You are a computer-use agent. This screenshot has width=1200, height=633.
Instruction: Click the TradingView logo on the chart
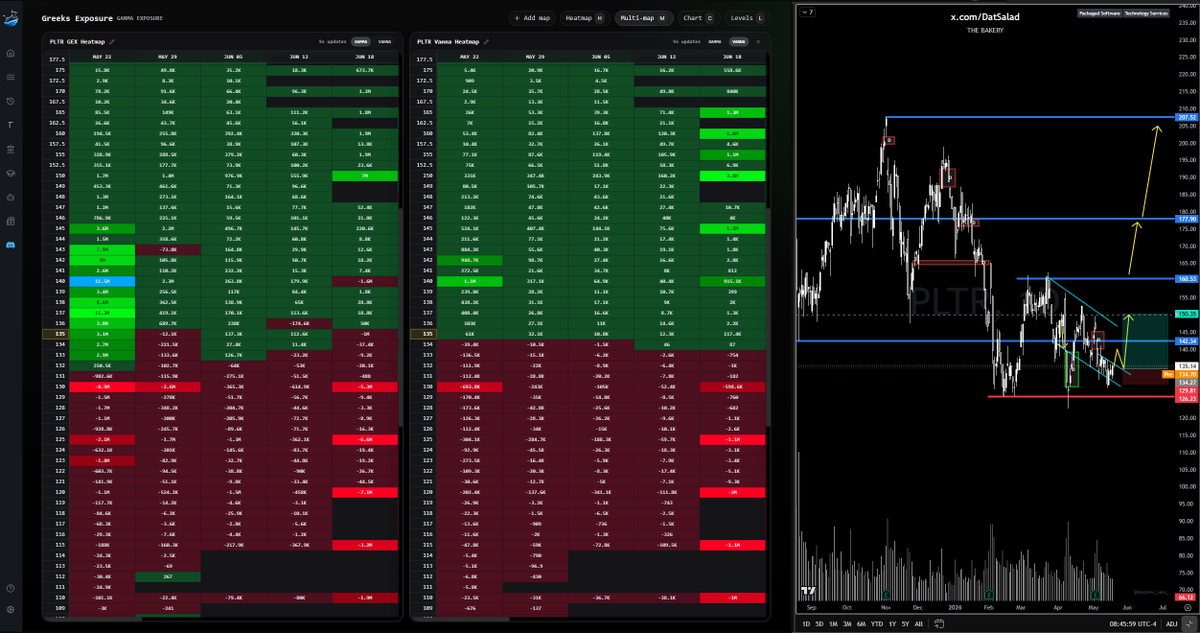807,592
